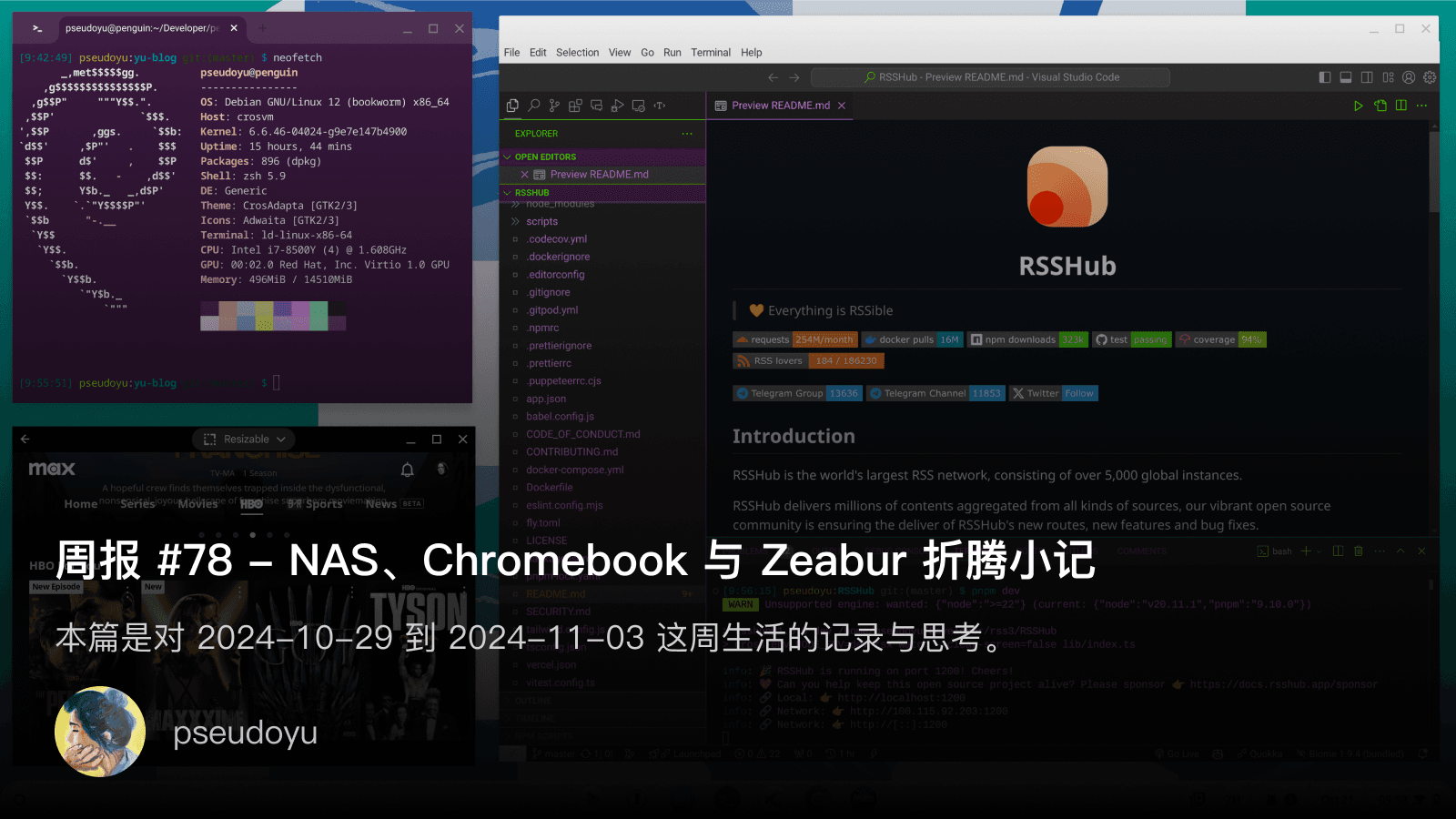Viewport: 1456px width, 819px height.
Task: Open the File menu in VS Code
Action: coord(512,53)
